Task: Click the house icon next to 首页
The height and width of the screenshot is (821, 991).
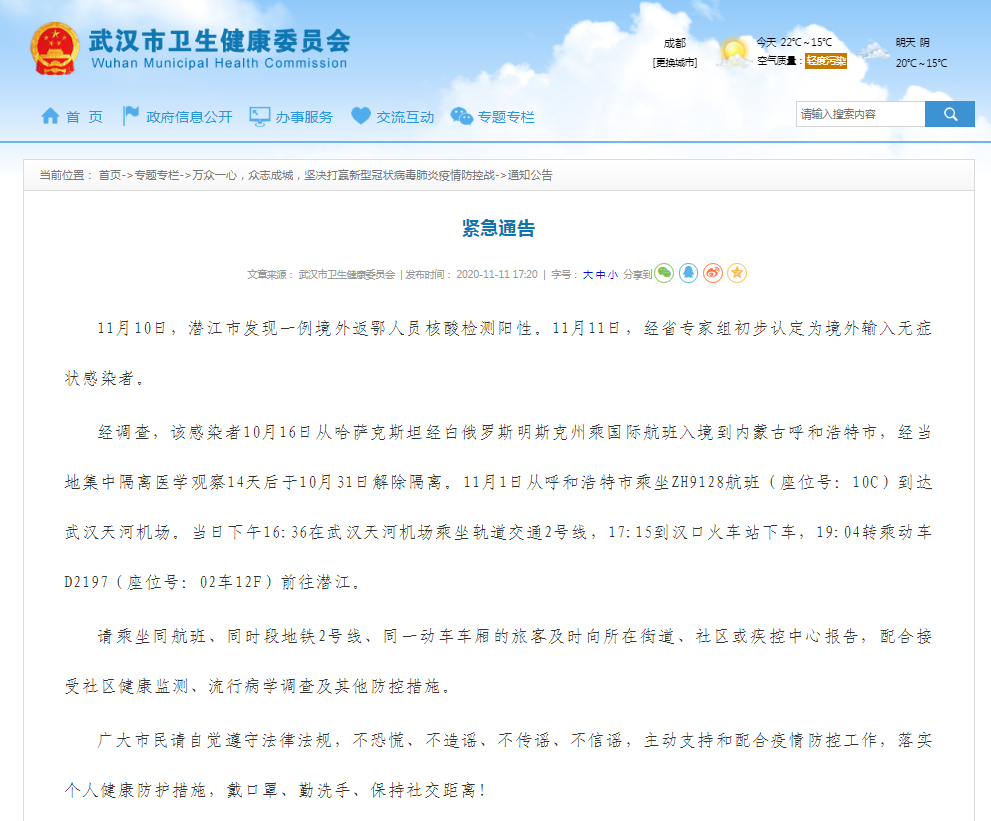Action: 50,115
